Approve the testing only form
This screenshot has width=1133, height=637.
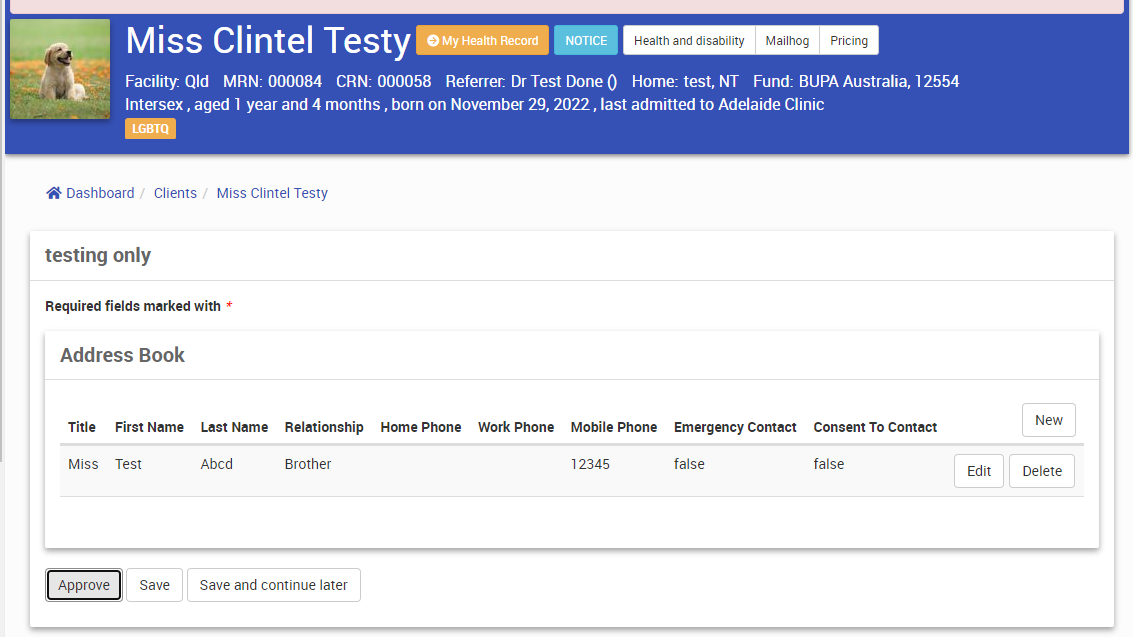(x=84, y=585)
